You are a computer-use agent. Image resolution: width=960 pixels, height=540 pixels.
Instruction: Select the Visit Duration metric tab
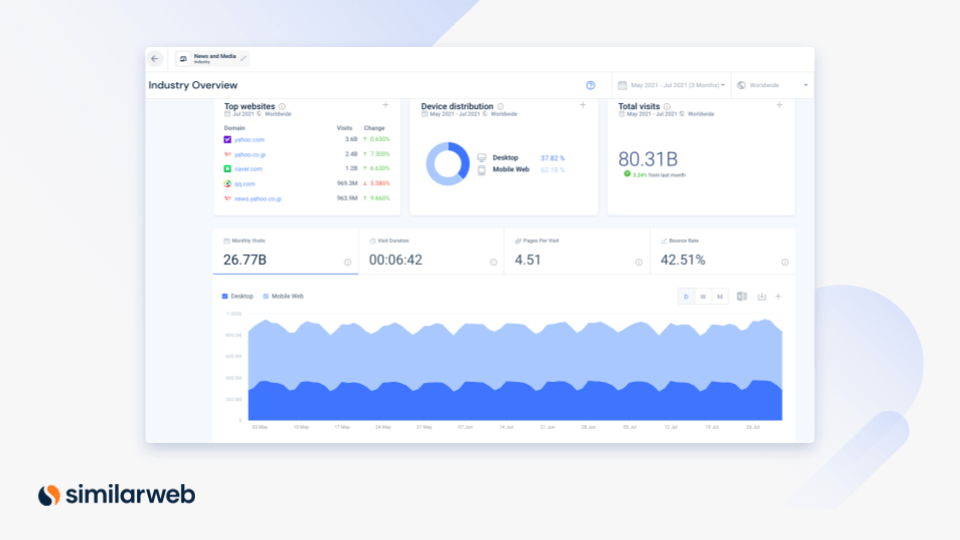point(431,252)
